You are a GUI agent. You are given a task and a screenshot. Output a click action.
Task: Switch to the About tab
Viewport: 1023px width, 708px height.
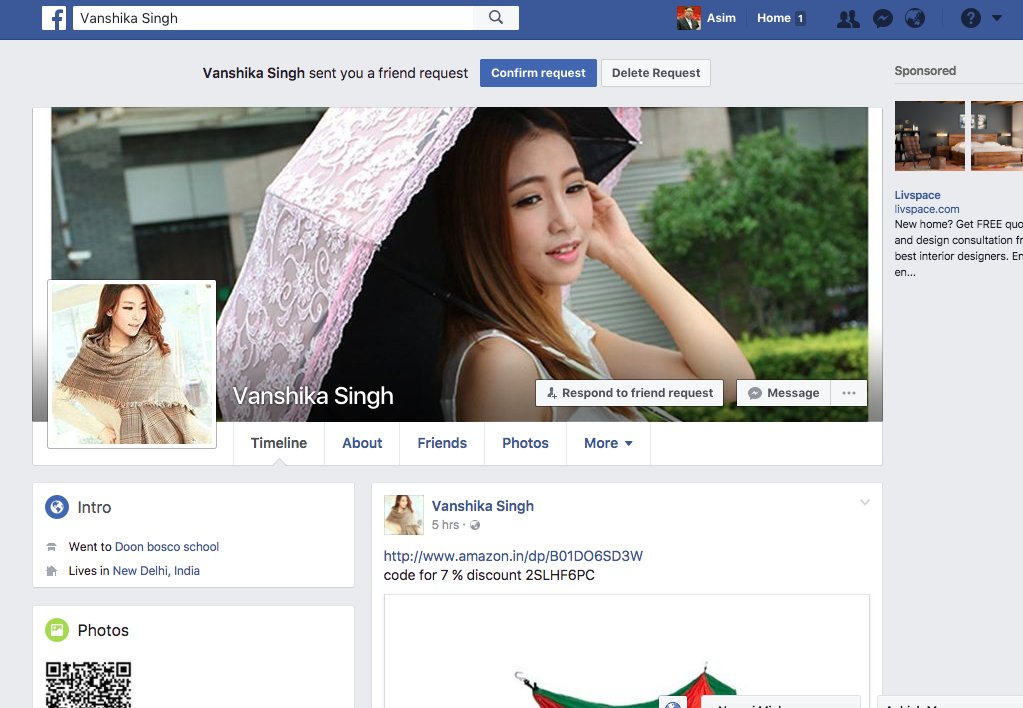(362, 443)
